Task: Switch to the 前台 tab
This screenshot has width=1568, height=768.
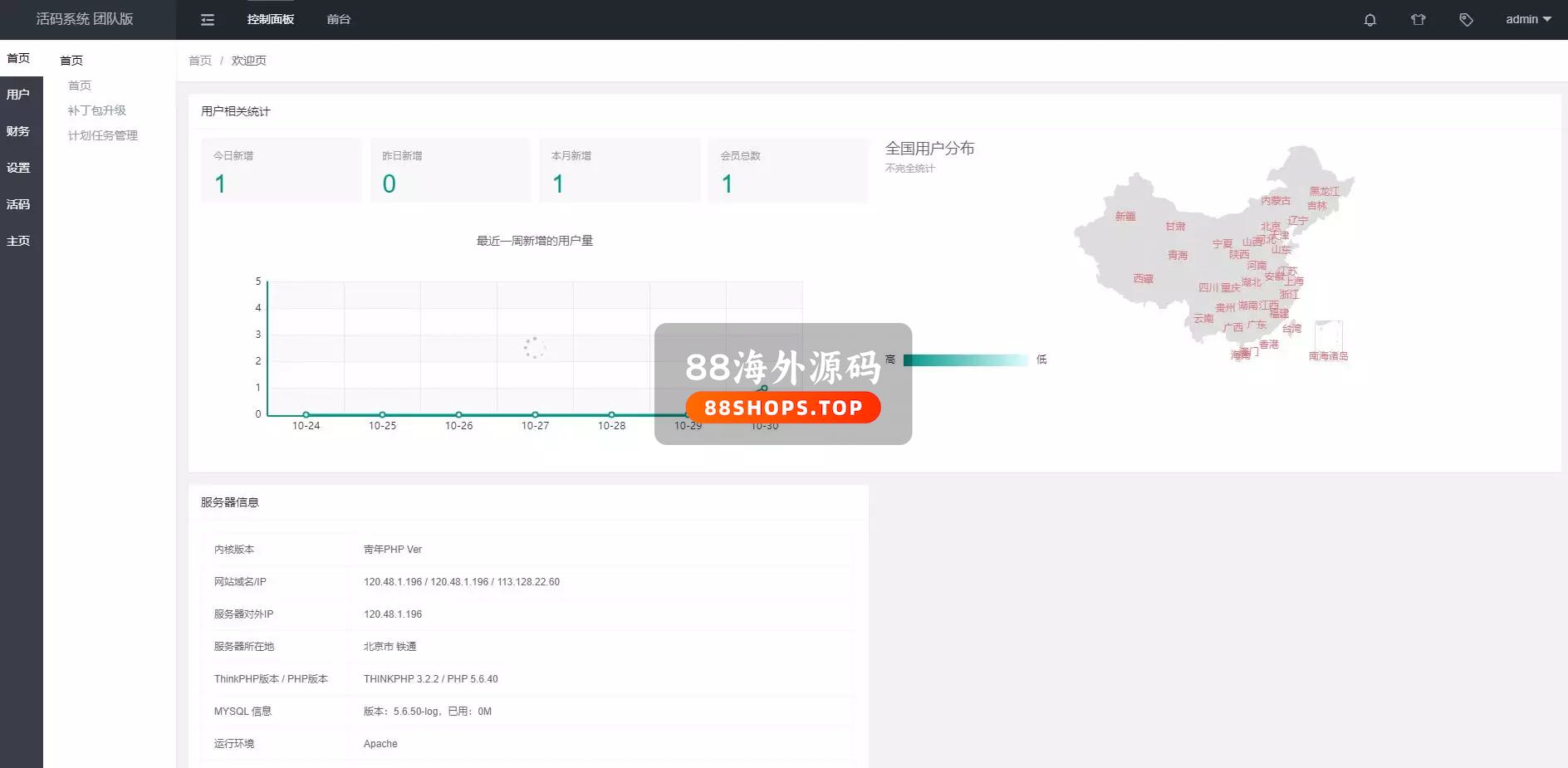Action: point(338,20)
